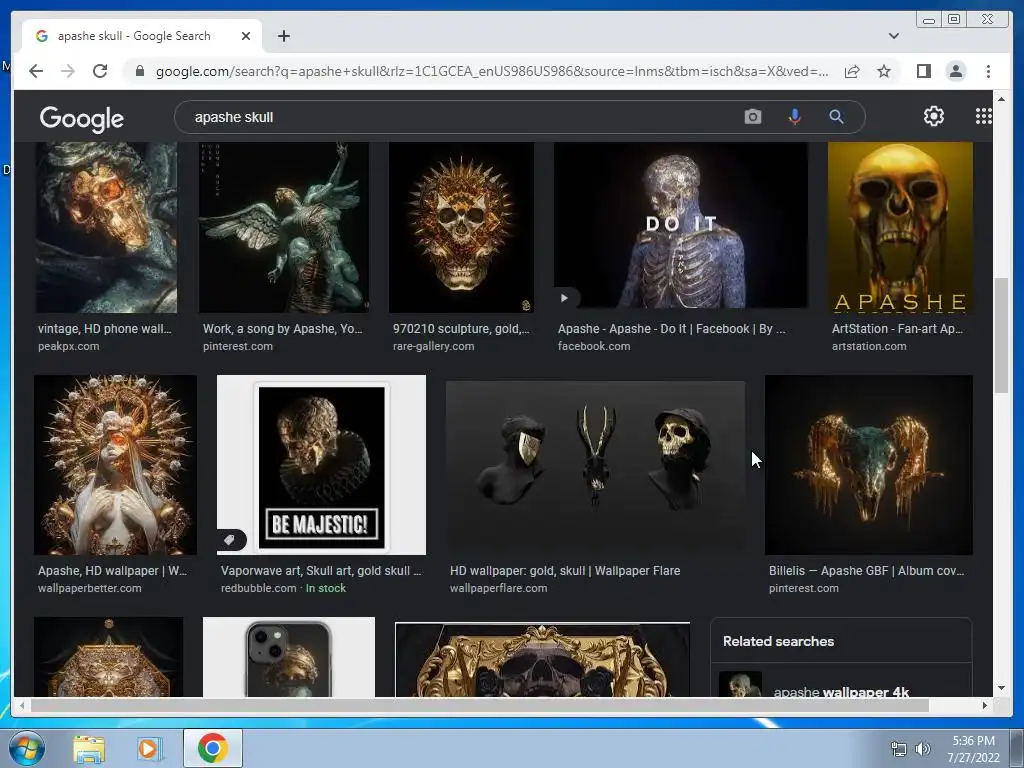The width and height of the screenshot is (1024, 768).
Task: Expand tab search chevron
Action: point(893,36)
